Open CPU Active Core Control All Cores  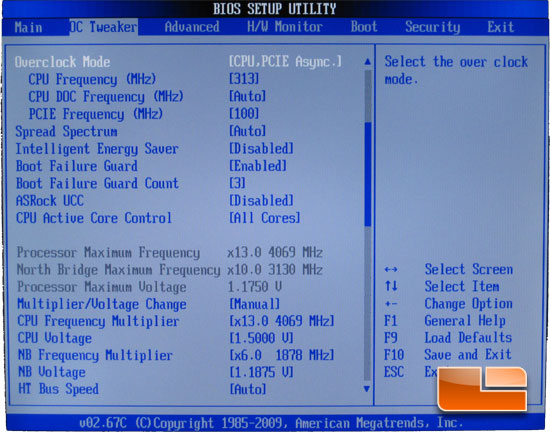pyautogui.click(x=265, y=218)
